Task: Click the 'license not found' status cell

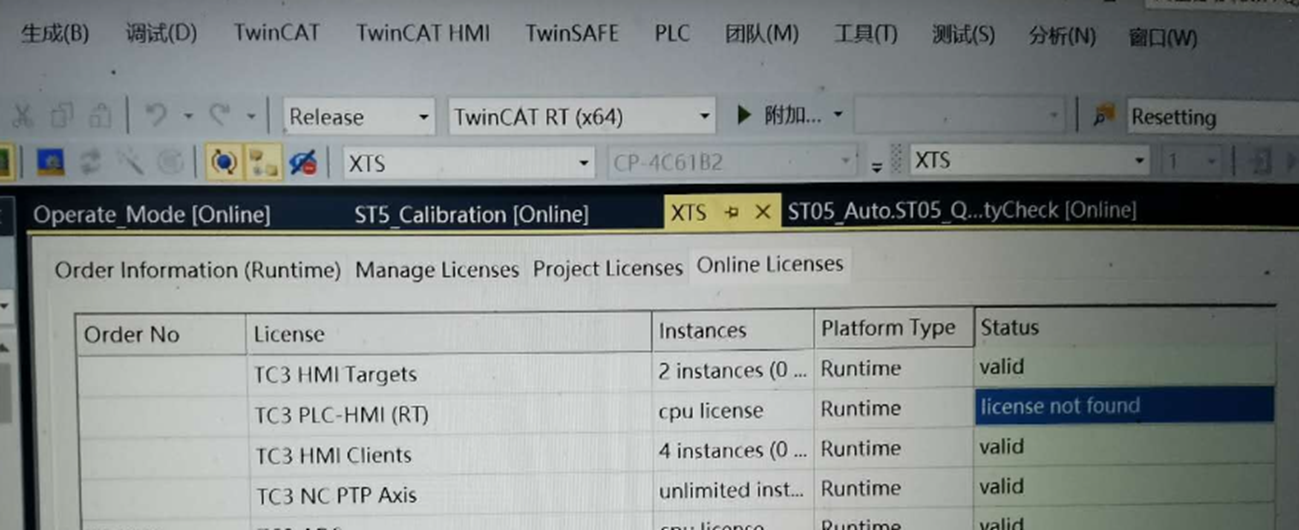Action: click(1124, 405)
